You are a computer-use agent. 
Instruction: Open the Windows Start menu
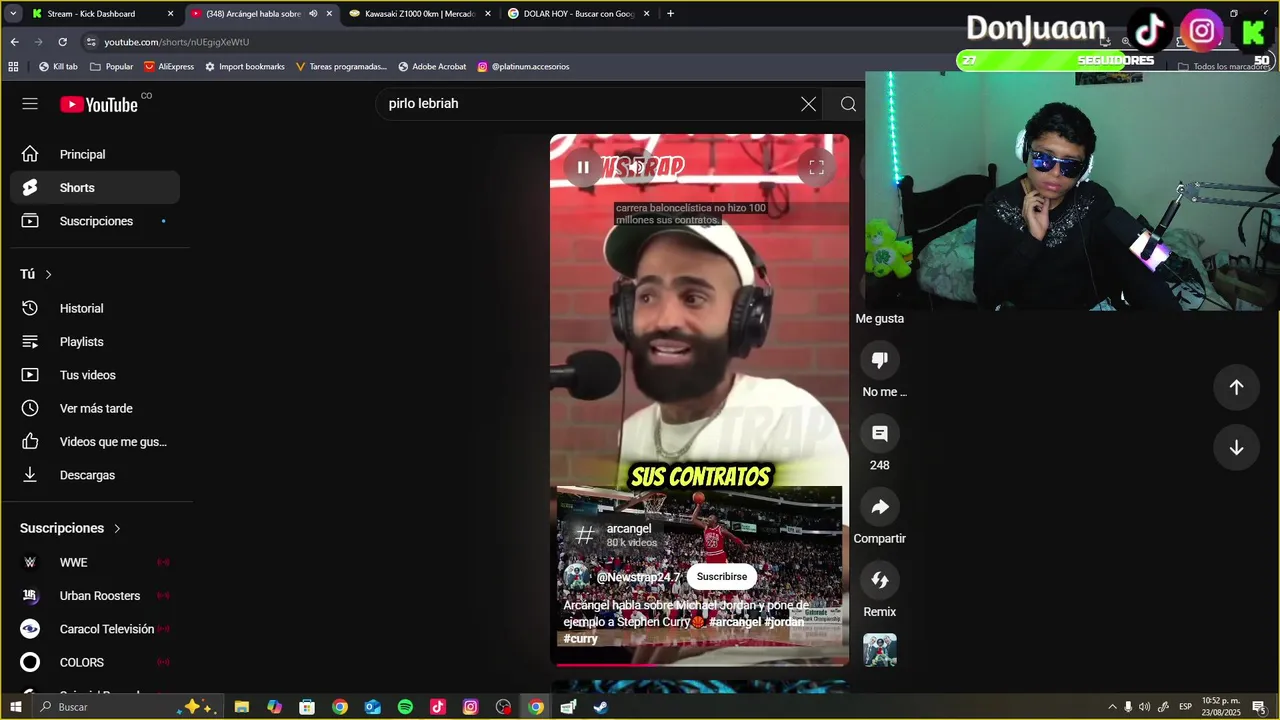click(16, 707)
